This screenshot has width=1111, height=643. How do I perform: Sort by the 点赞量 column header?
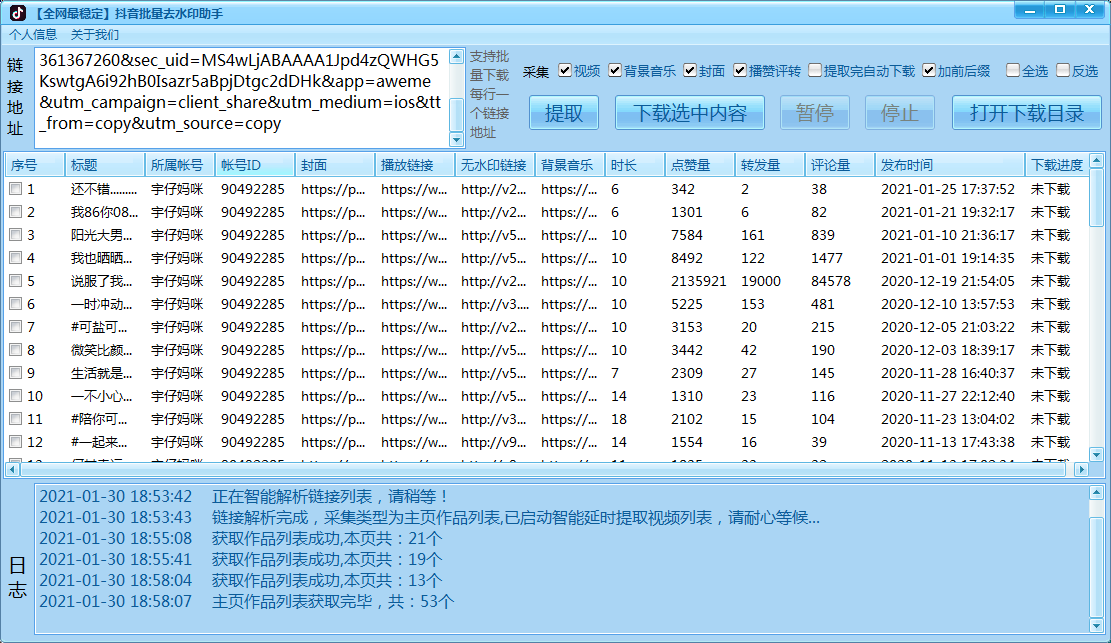click(700, 165)
